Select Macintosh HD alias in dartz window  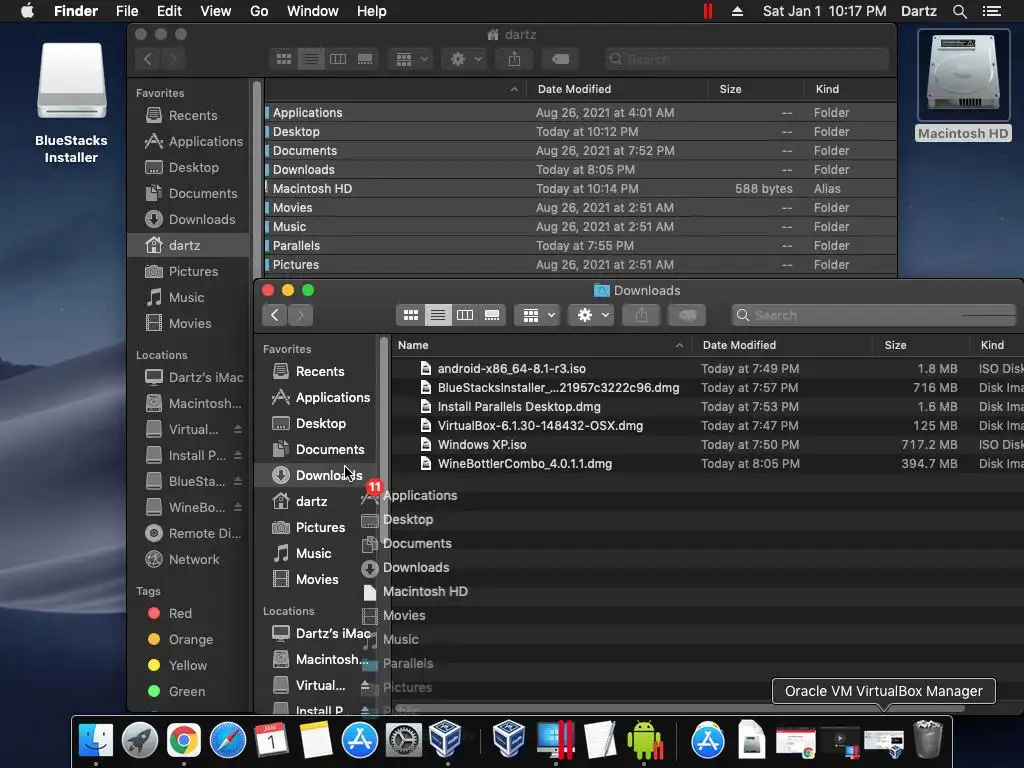580,188
